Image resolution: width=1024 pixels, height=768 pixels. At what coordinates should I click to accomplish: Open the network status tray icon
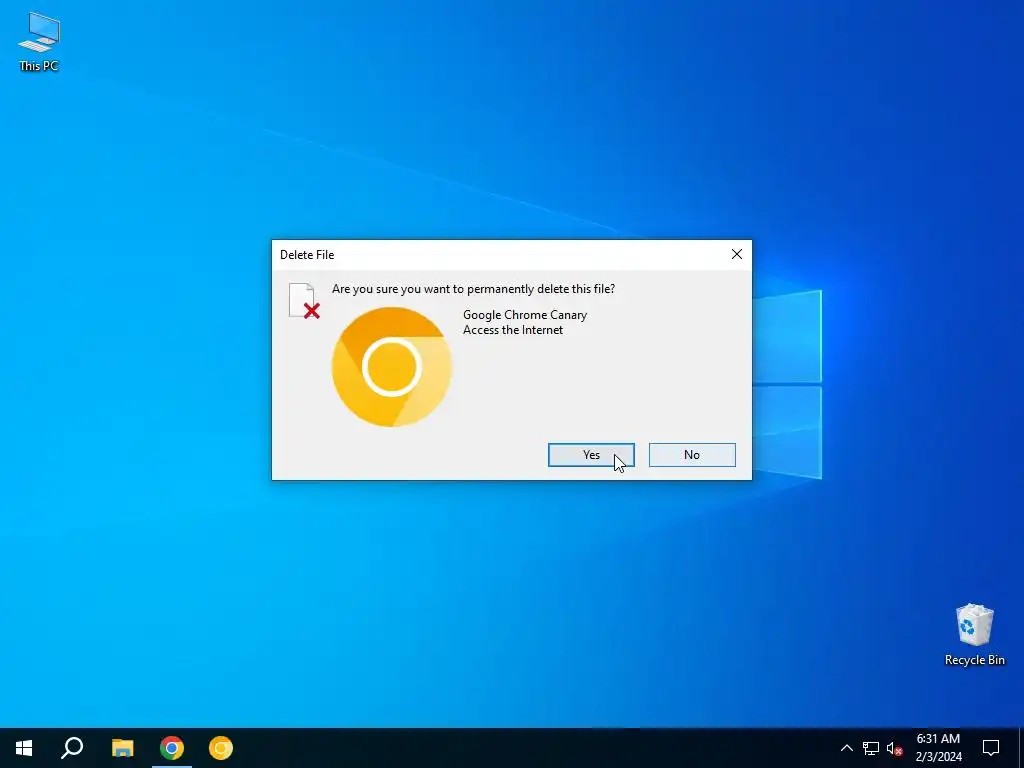pos(871,748)
